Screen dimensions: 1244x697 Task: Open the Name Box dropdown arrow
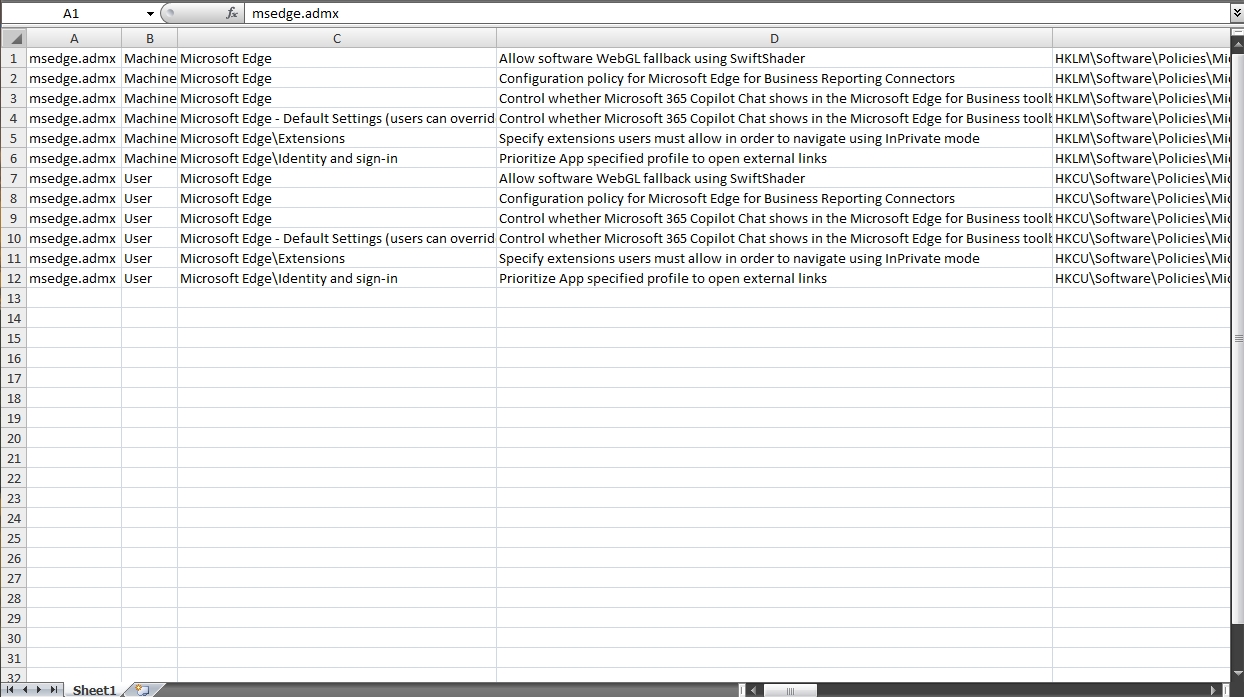tap(150, 14)
